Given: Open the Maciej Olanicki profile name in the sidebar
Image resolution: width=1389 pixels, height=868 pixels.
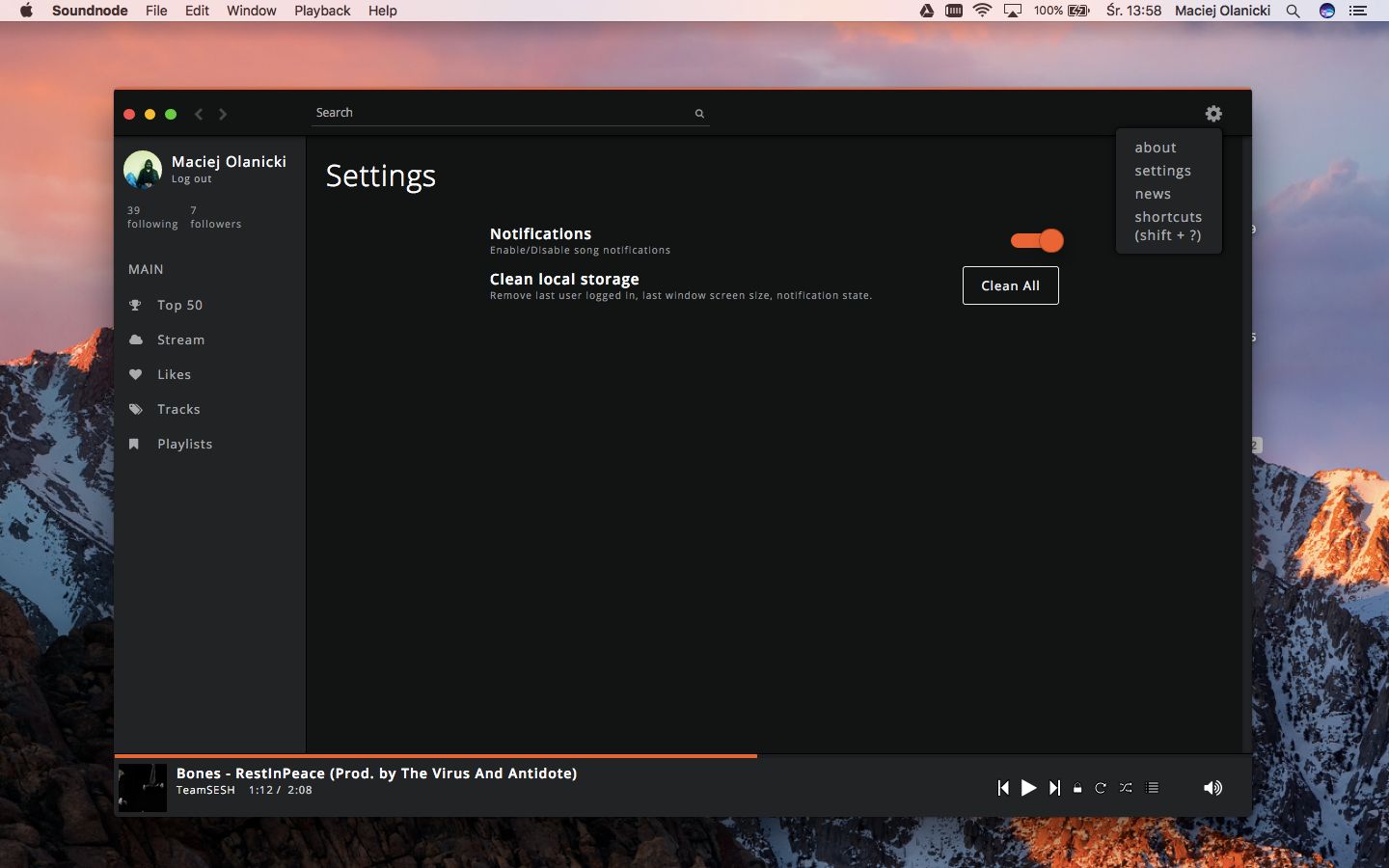Looking at the screenshot, I should (x=229, y=161).
